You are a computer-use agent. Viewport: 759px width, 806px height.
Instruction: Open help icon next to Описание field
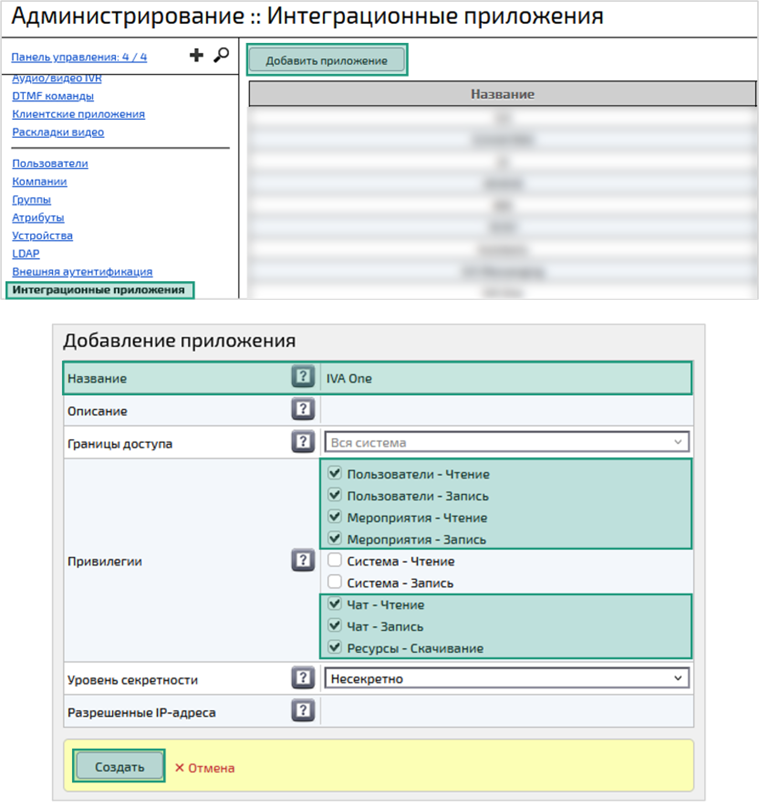point(303,409)
